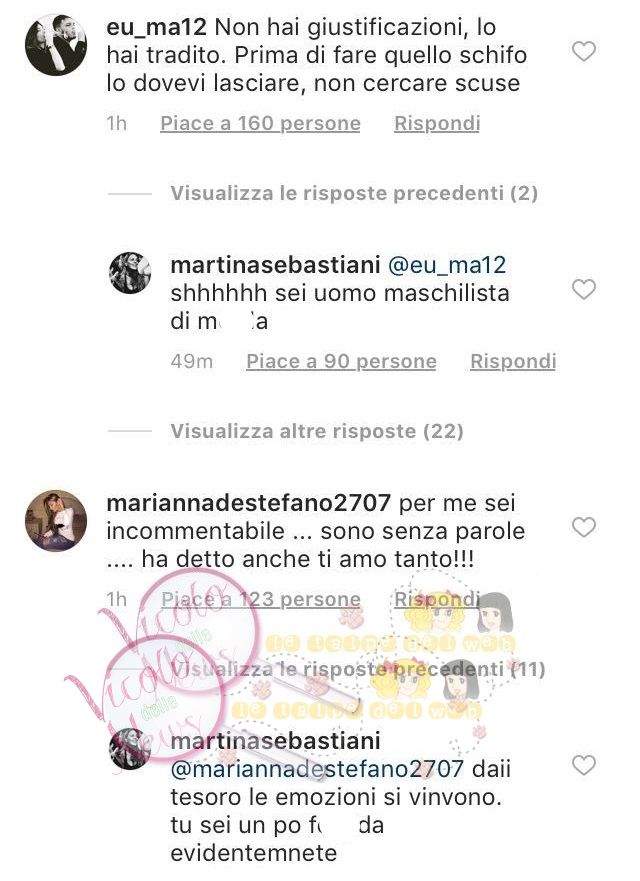Tap the heart beside the mariannadestefano2707 comment
The height and width of the screenshot is (881, 640).
[x=583, y=528]
